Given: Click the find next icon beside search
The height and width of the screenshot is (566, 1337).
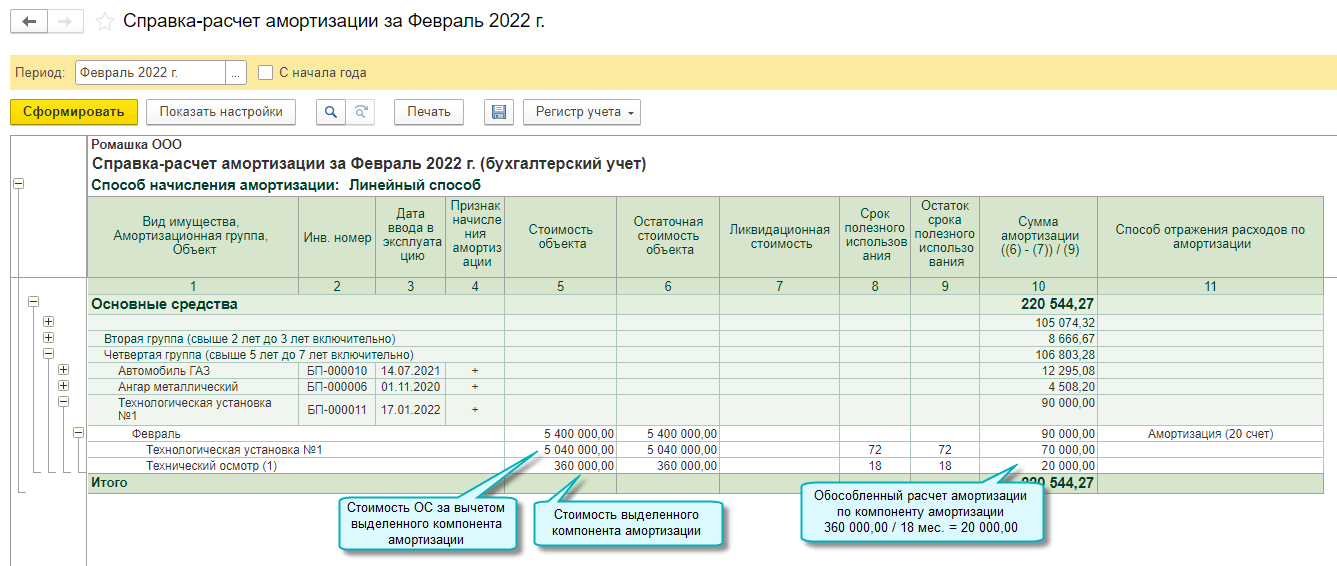Looking at the screenshot, I should pos(360,112).
